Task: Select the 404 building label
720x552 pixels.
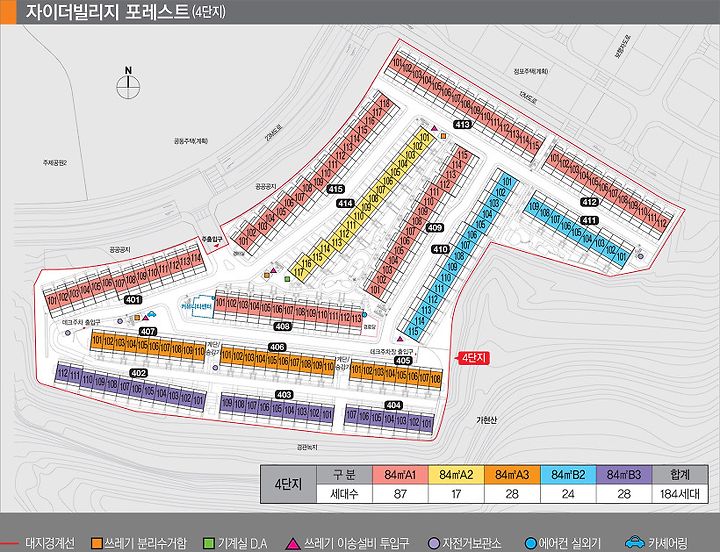Action: [x=394, y=405]
